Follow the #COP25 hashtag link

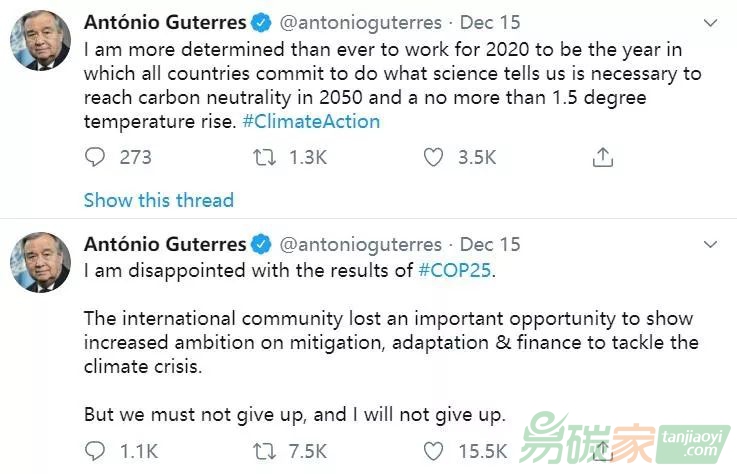[x=454, y=270]
